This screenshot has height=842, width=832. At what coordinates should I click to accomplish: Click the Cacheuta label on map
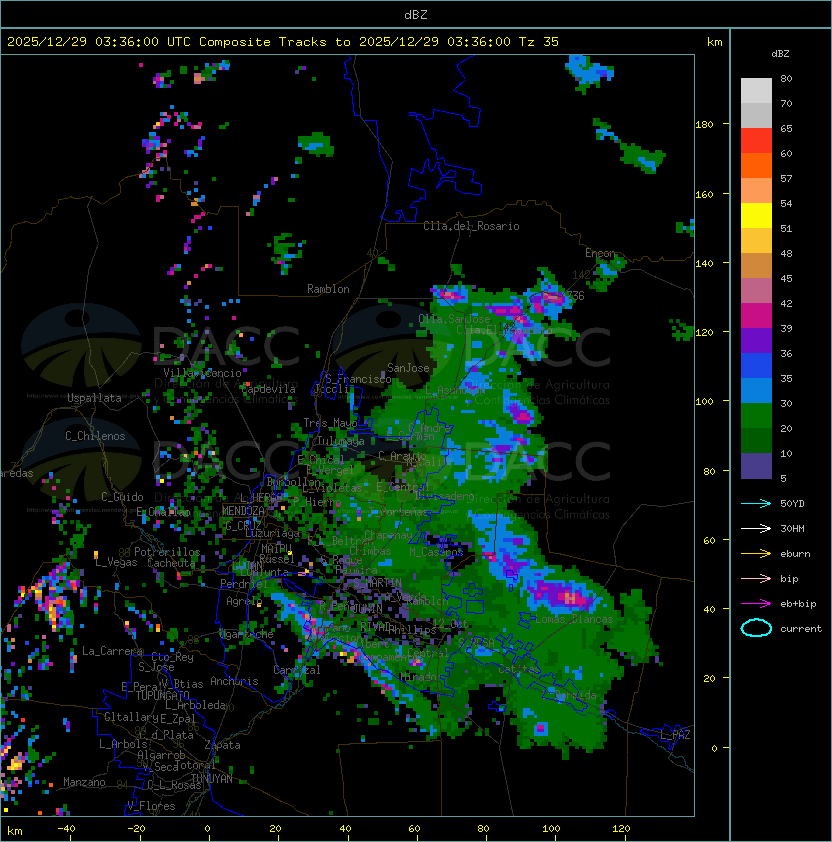(171, 563)
